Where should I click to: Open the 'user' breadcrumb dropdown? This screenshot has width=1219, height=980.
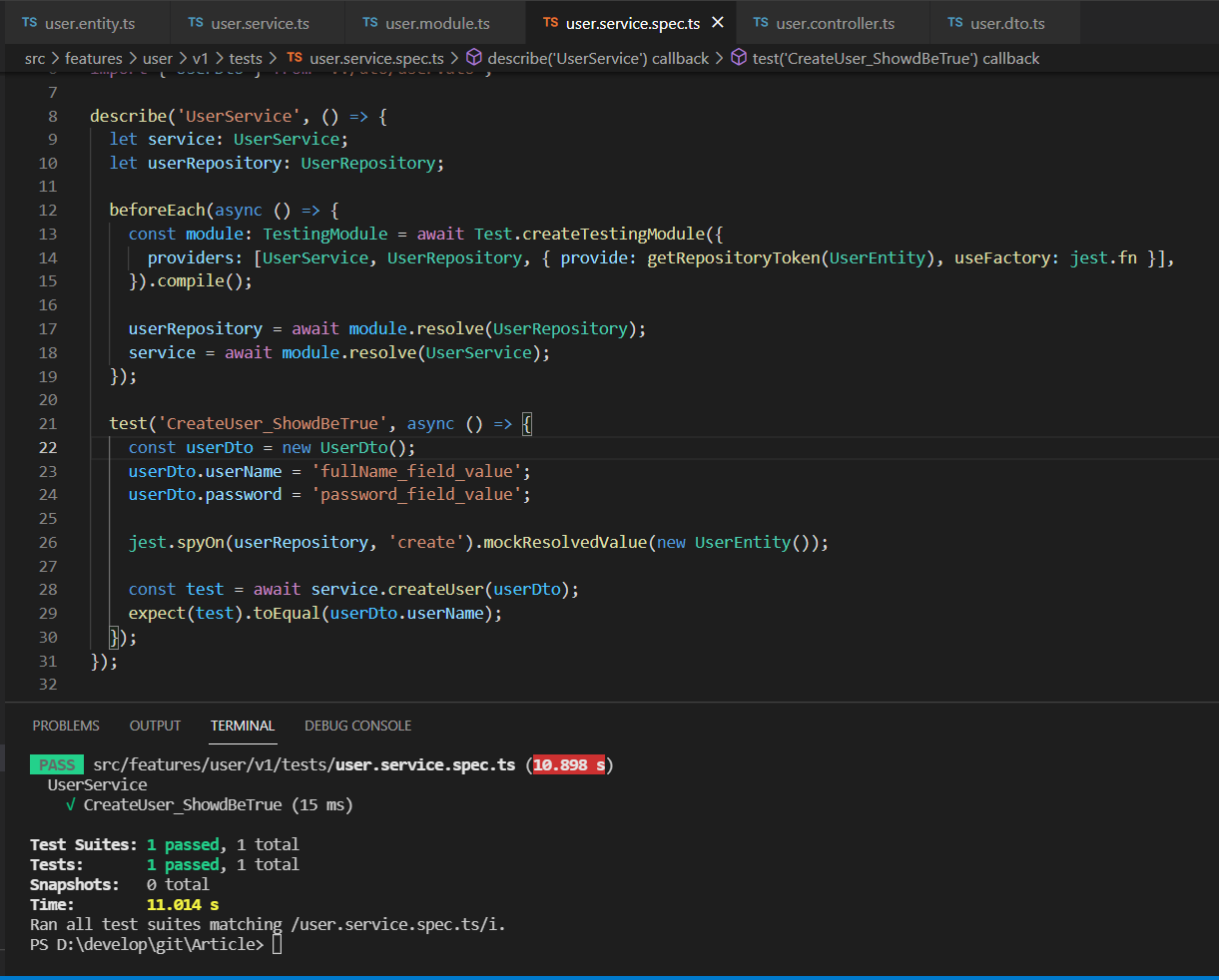tap(158, 58)
